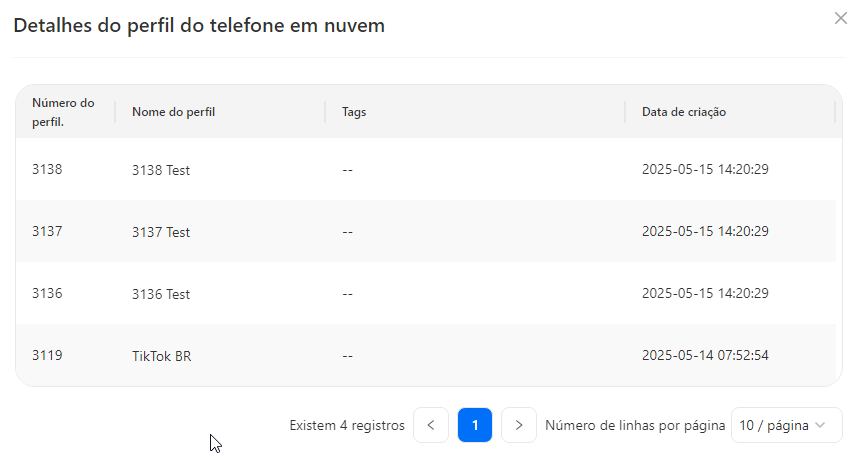Close the cloud phone profile details dialog
The height and width of the screenshot is (471, 859).
840,18
